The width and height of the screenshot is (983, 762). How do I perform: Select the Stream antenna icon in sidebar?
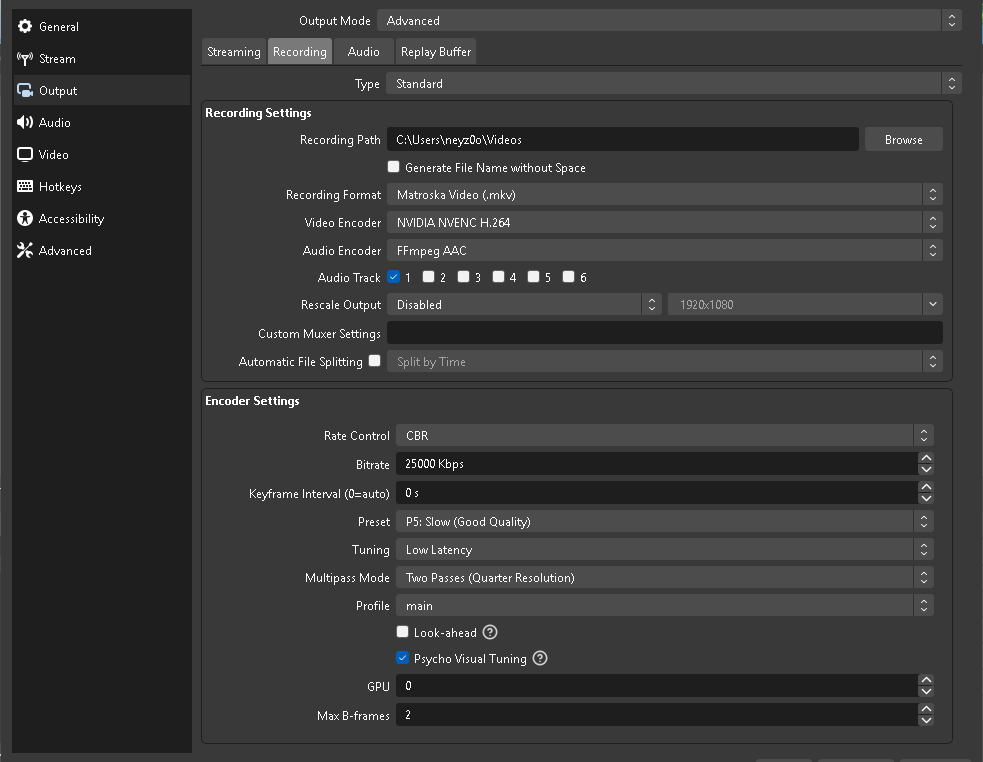(25, 58)
